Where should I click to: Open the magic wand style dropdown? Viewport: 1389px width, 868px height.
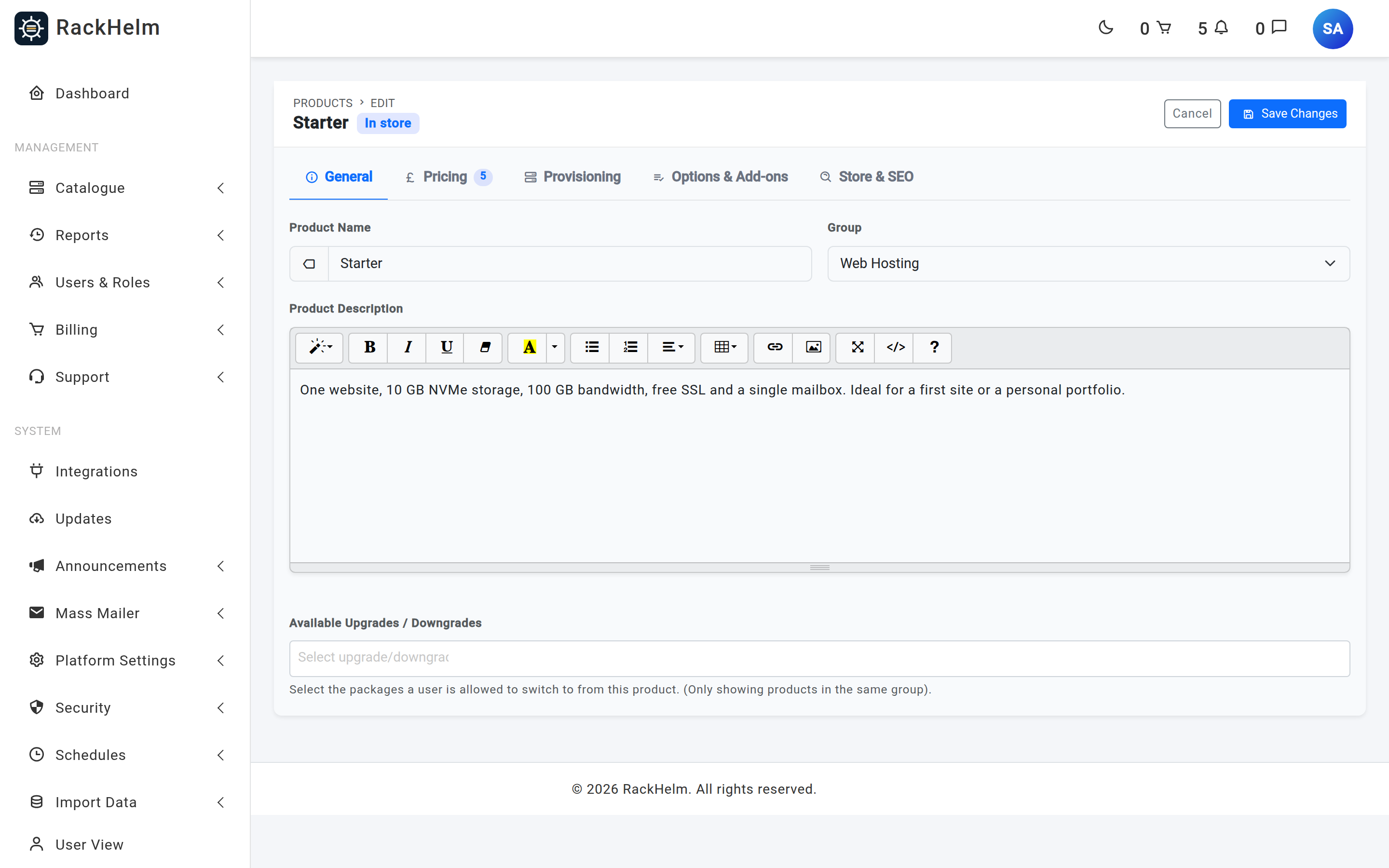(320, 347)
